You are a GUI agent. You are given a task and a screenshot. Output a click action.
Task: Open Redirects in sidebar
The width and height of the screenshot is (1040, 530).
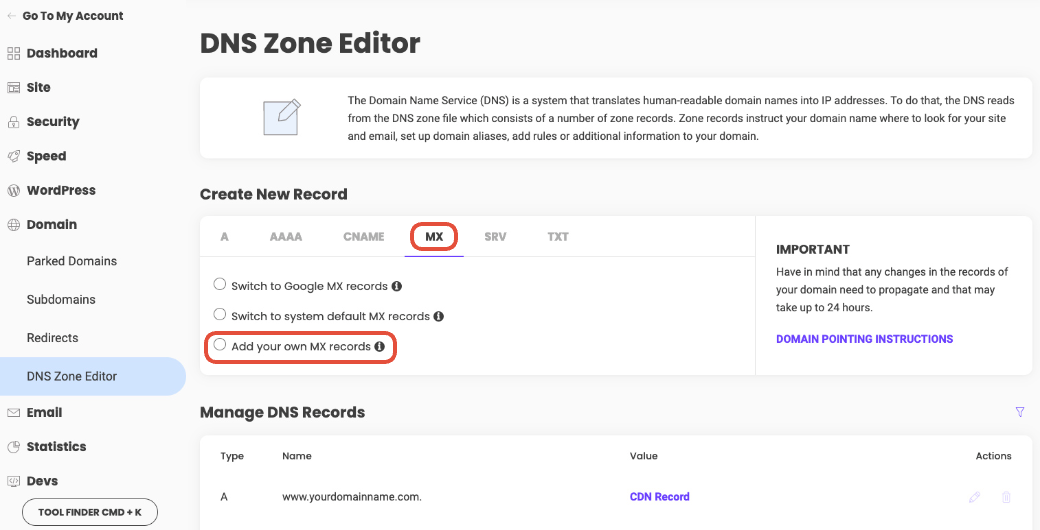pyautogui.click(x=52, y=338)
